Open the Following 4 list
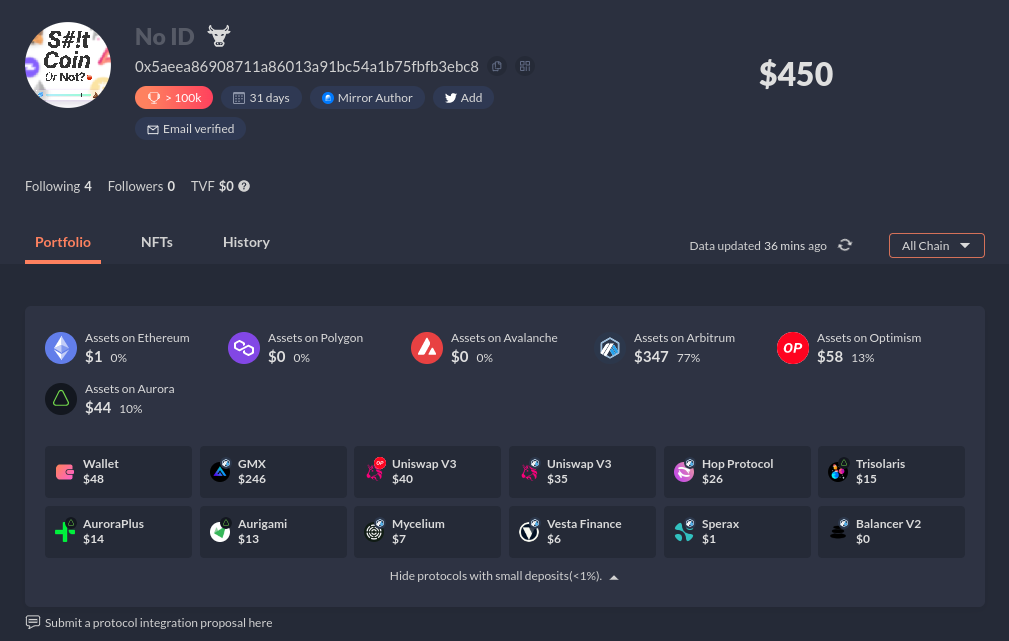Image resolution: width=1009 pixels, height=641 pixels. [x=59, y=186]
